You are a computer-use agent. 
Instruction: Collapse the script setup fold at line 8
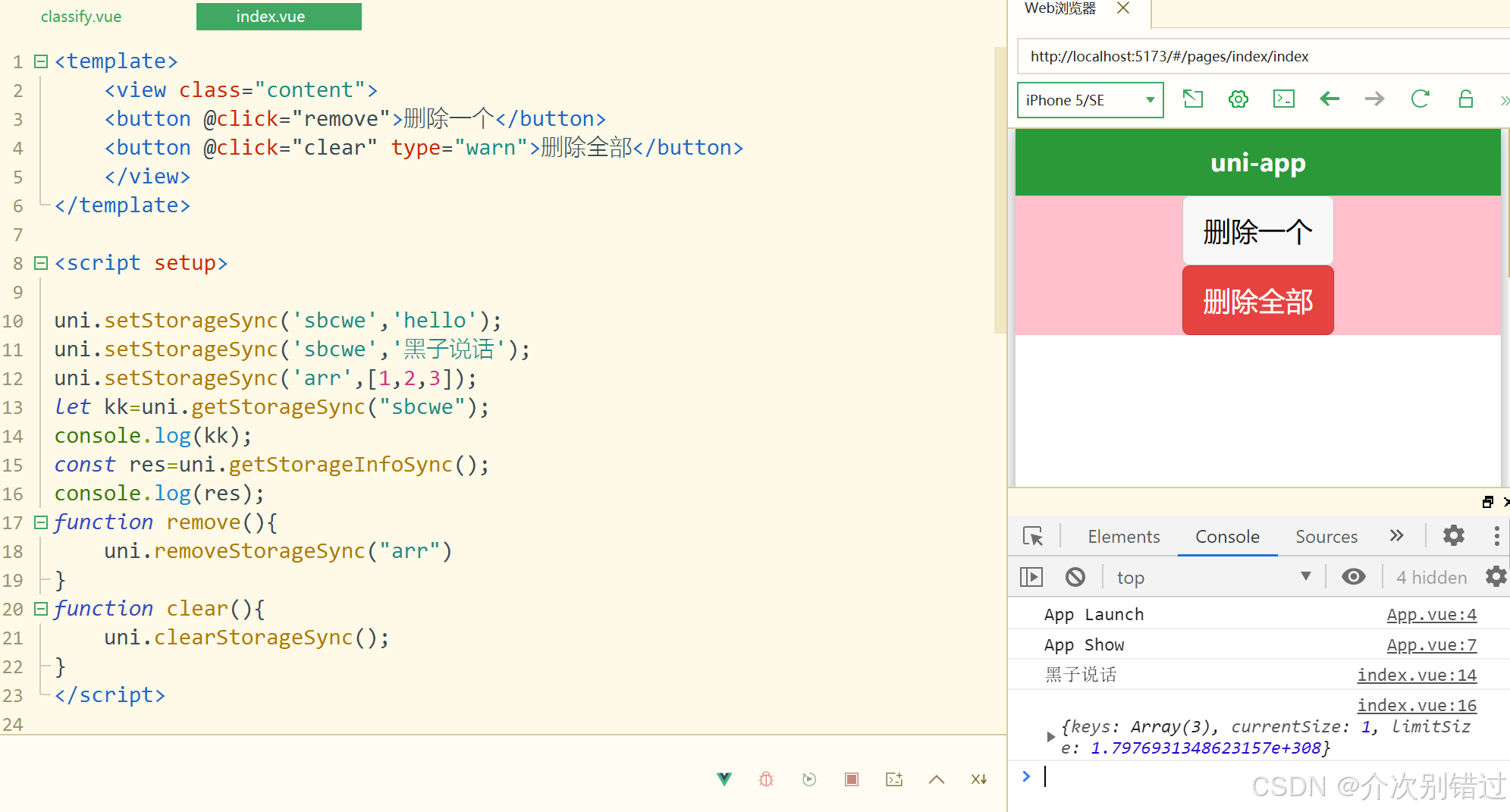pyautogui.click(x=41, y=263)
